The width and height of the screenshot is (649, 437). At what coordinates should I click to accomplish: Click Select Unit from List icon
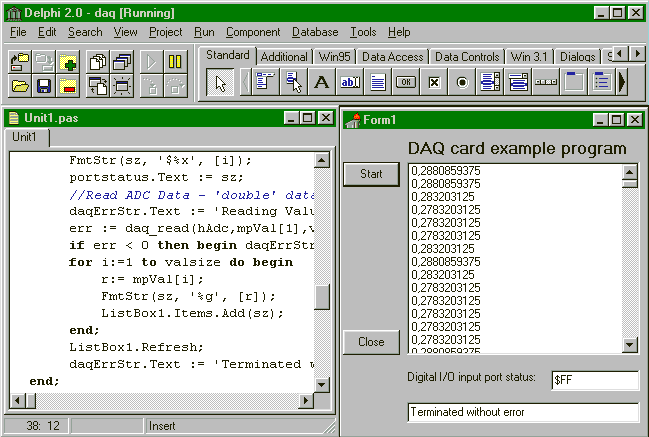point(98,62)
